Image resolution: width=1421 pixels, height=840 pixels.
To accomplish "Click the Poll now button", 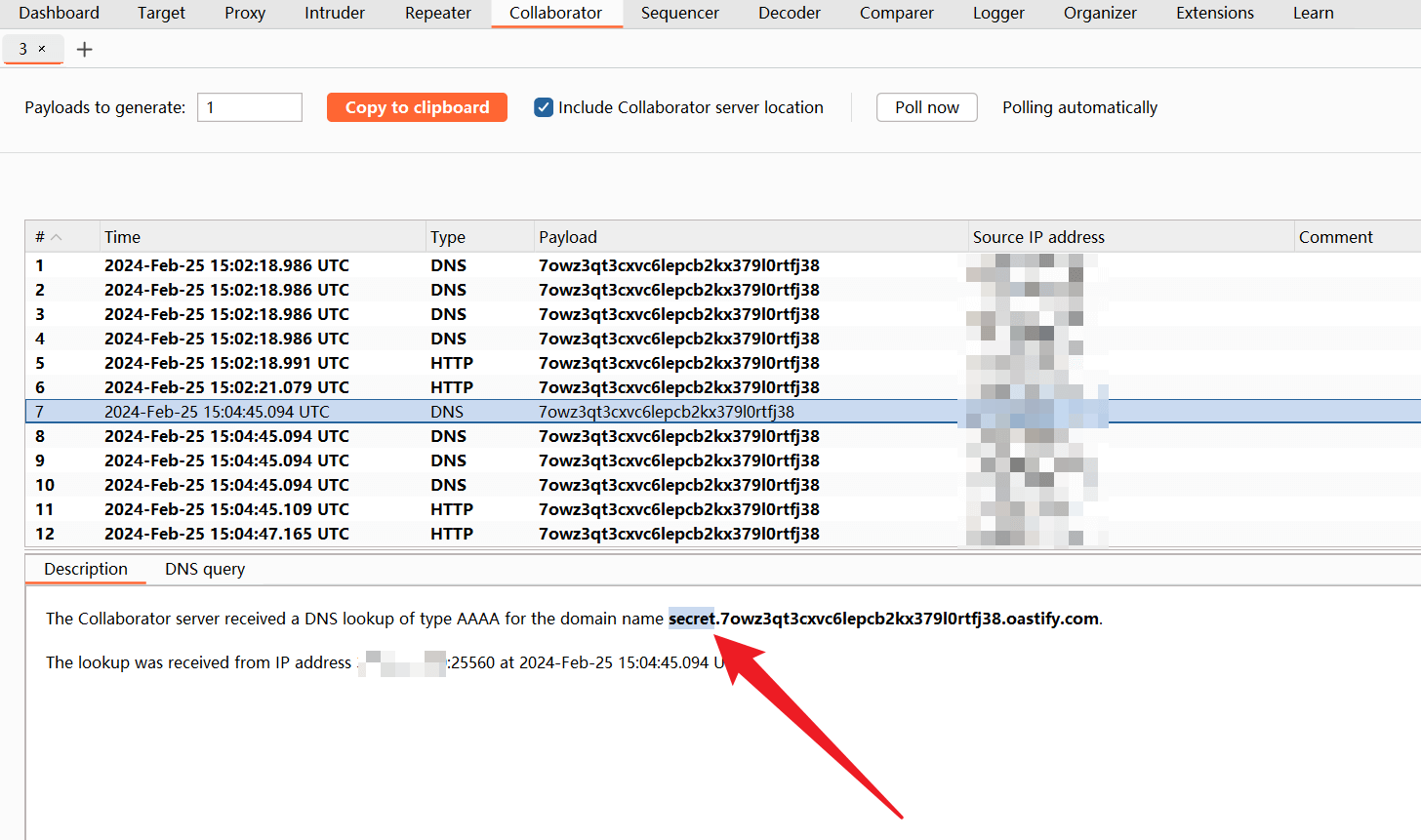I will pos(927,107).
